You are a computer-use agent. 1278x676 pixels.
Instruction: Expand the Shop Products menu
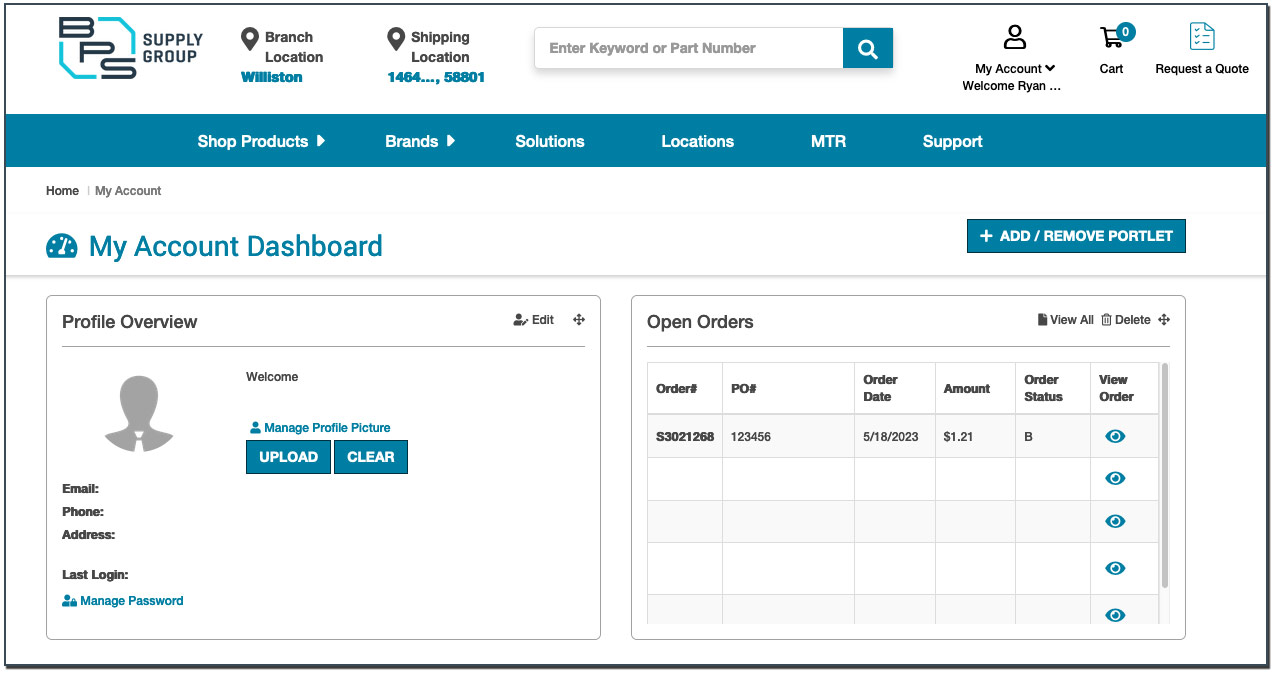pos(261,141)
